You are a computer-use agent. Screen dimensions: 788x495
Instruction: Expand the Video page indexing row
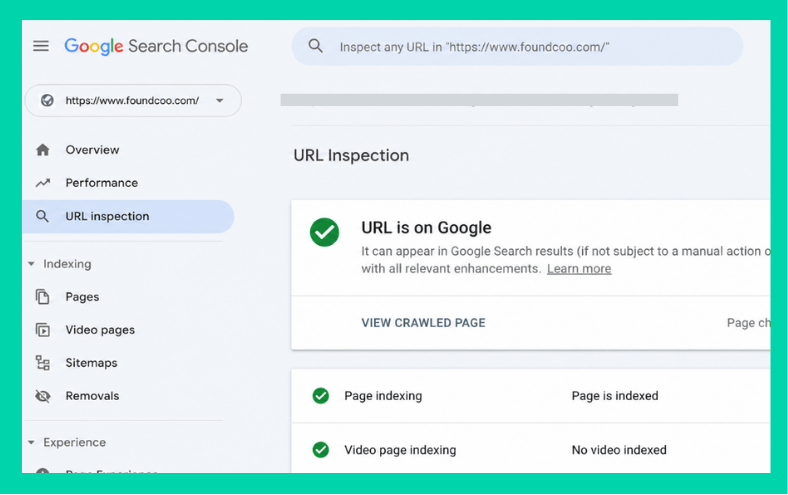pyautogui.click(x=531, y=449)
